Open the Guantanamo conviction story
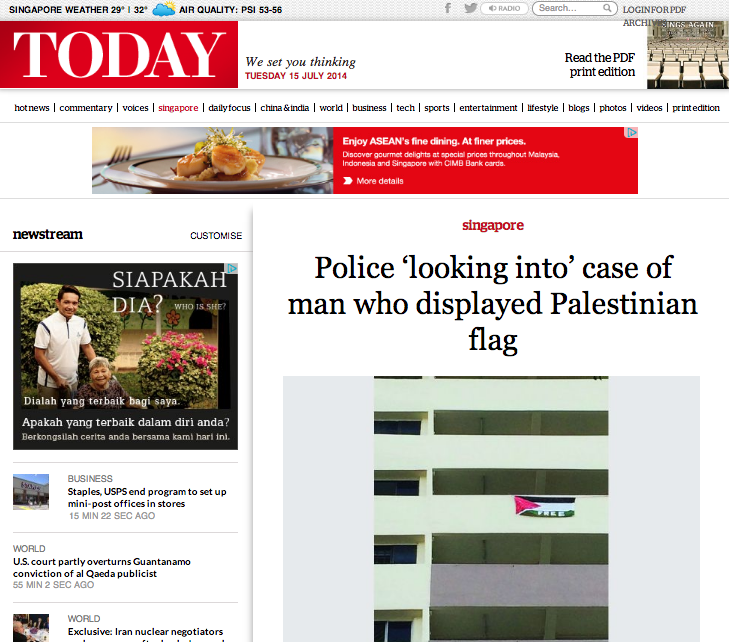This screenshot has height=642, width=729. [x=102, y=568]
